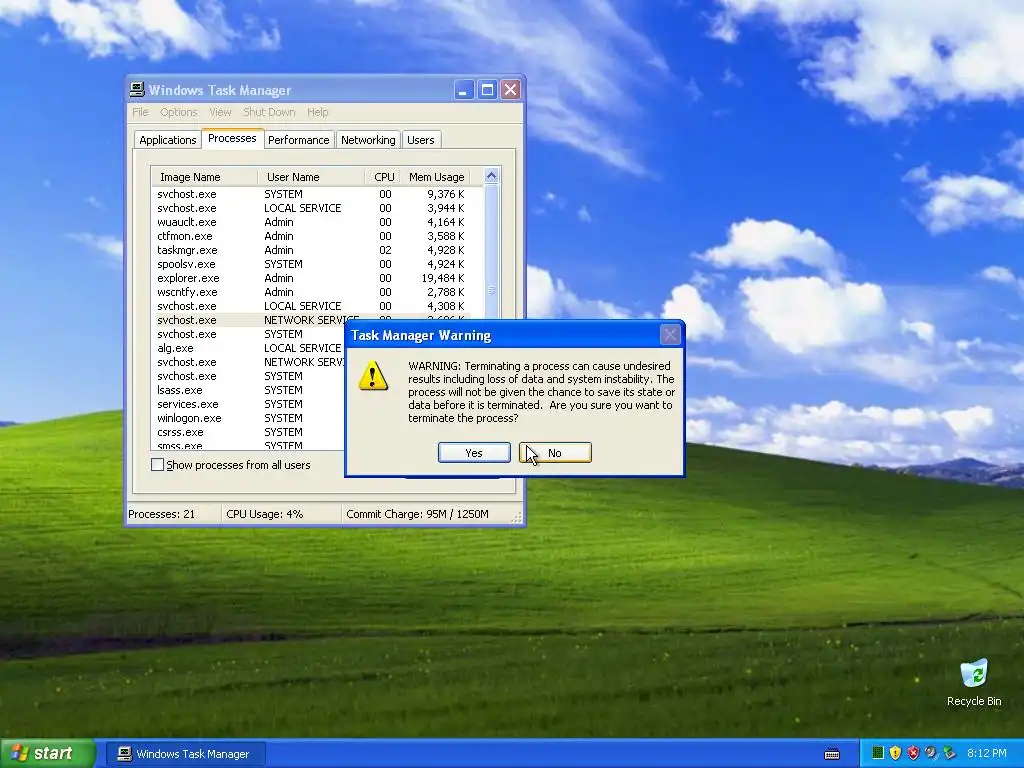Open the View menu
The height and width of the screenshot is (768, 1024).
[220, 112]
